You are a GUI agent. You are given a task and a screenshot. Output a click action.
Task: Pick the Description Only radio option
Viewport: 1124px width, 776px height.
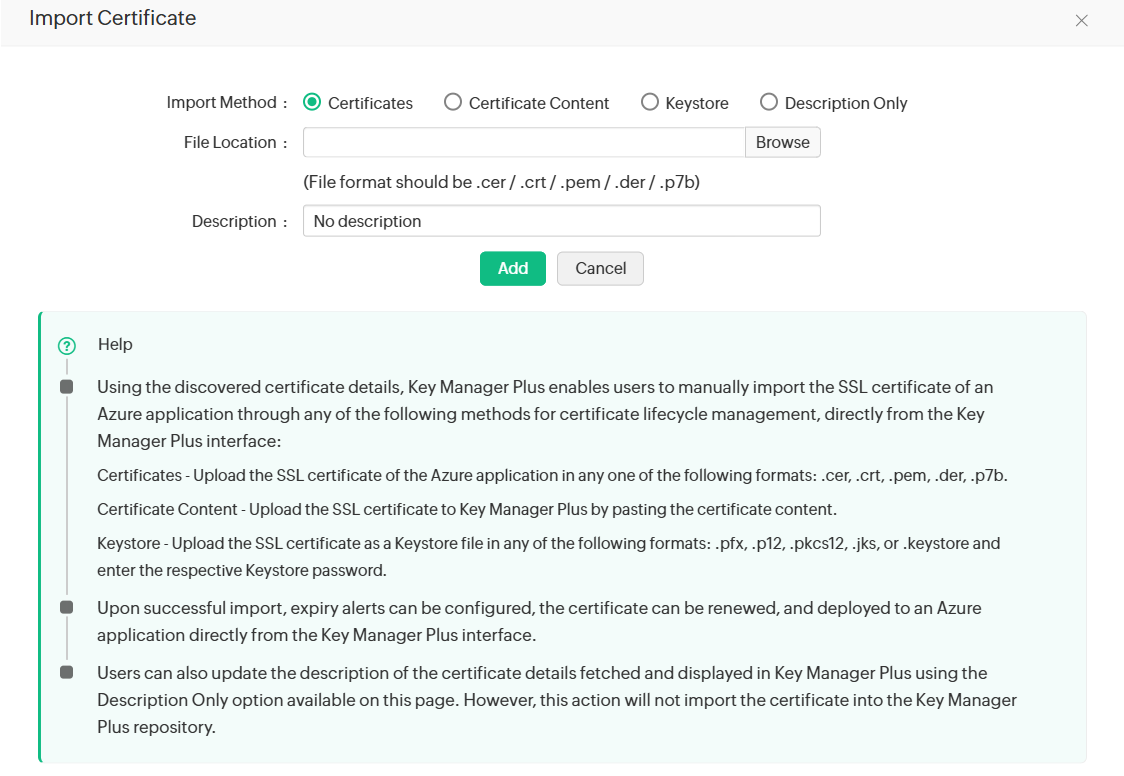tap(769, 102)
